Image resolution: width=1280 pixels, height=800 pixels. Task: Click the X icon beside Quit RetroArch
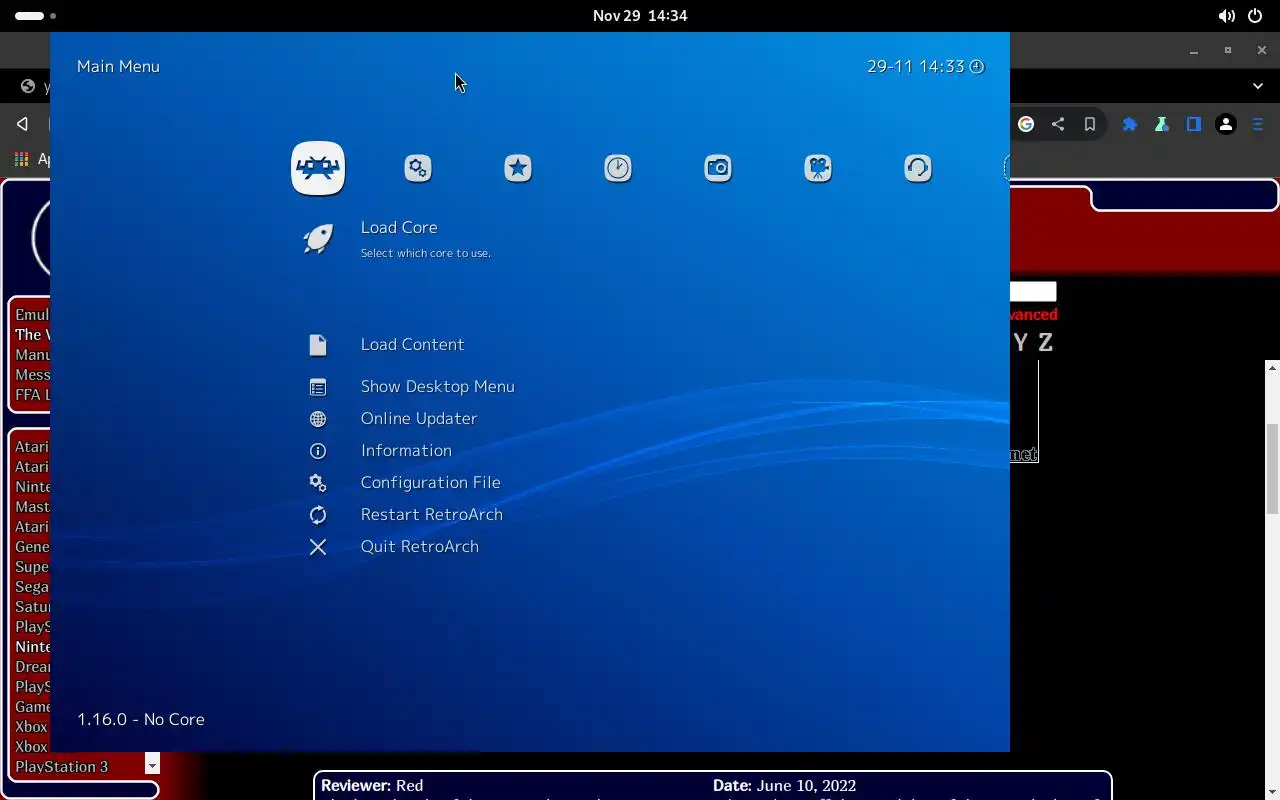(x=318, y=547)
